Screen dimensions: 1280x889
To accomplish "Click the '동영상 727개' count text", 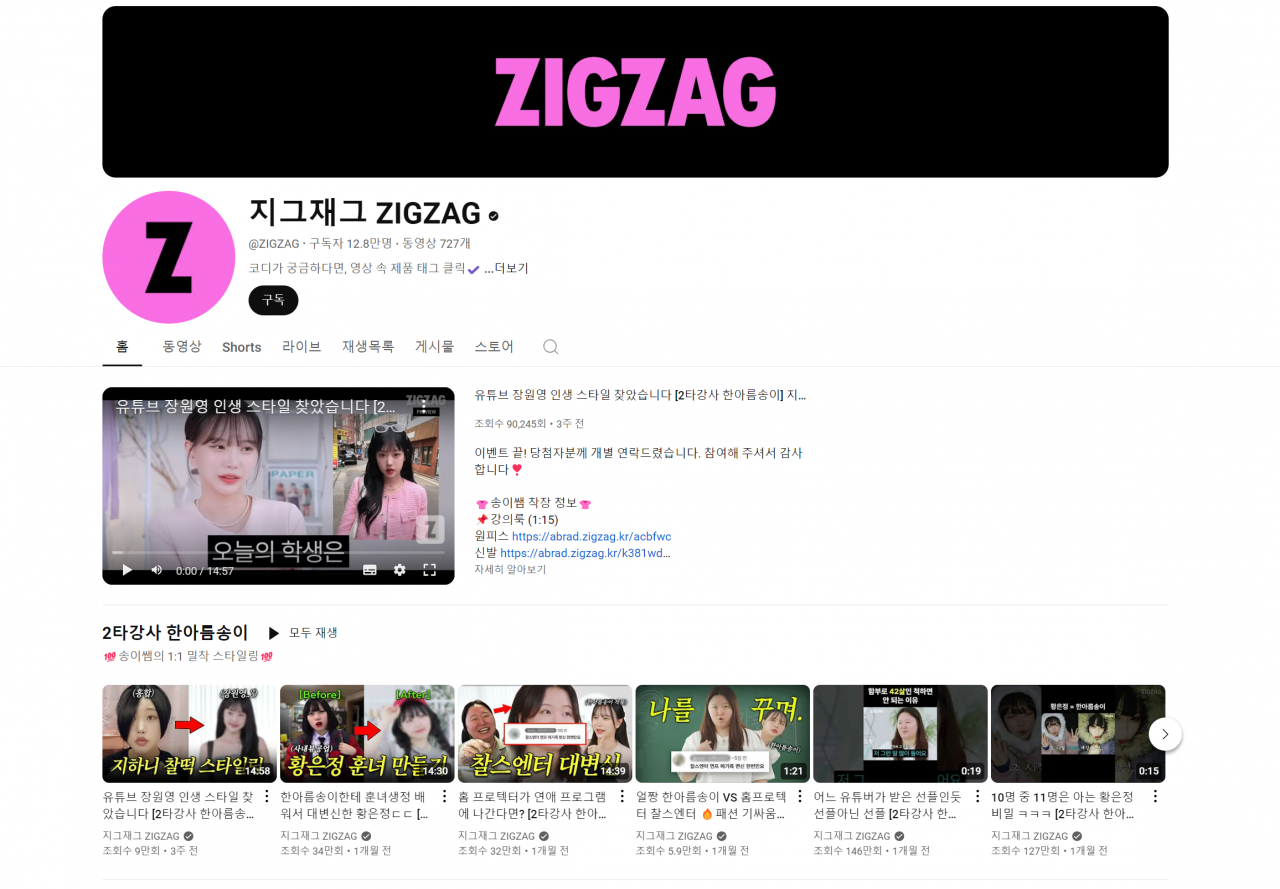I will tap(436, 243).
